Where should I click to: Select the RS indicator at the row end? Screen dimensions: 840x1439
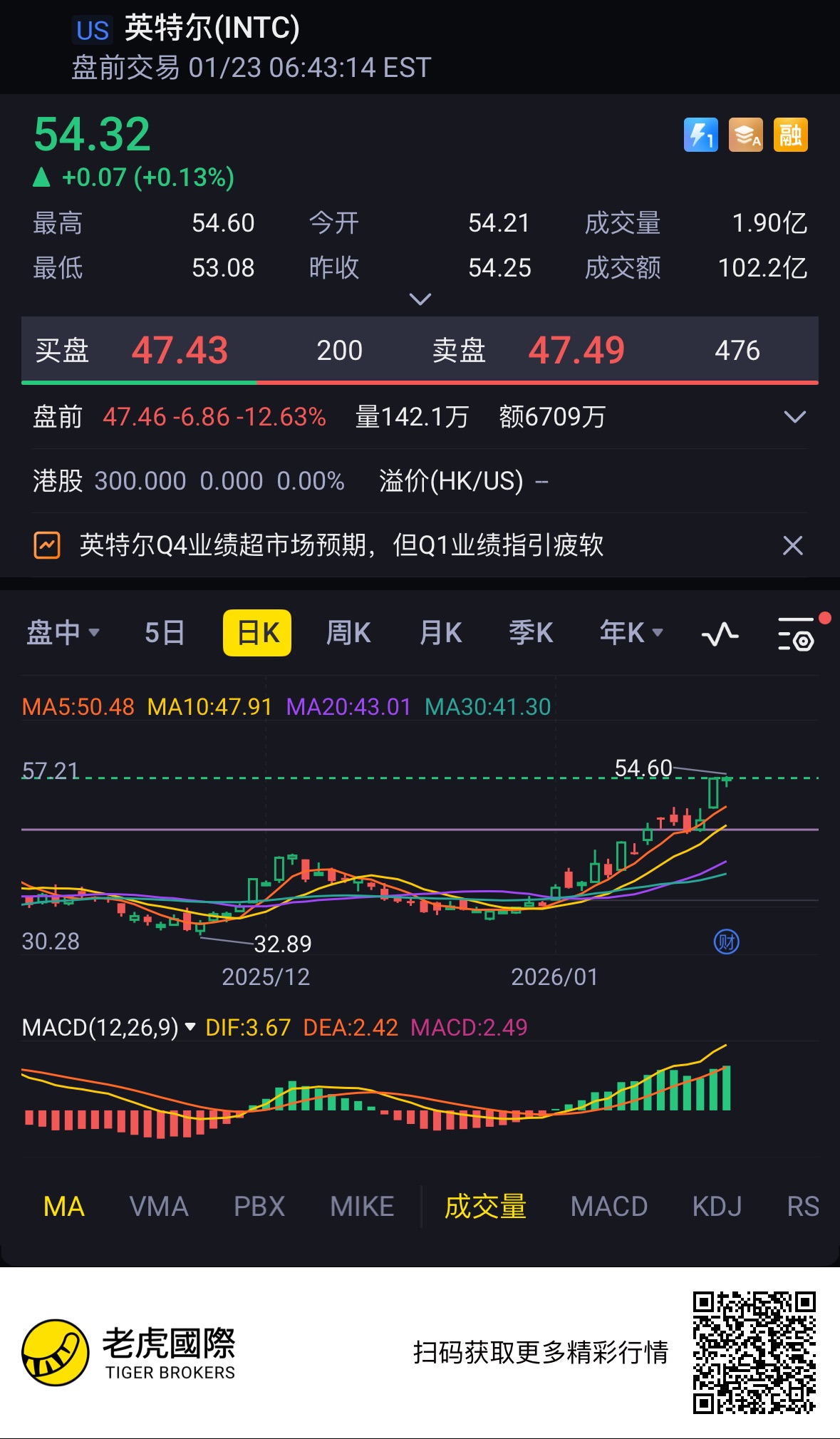click(x=804, y=1207)
